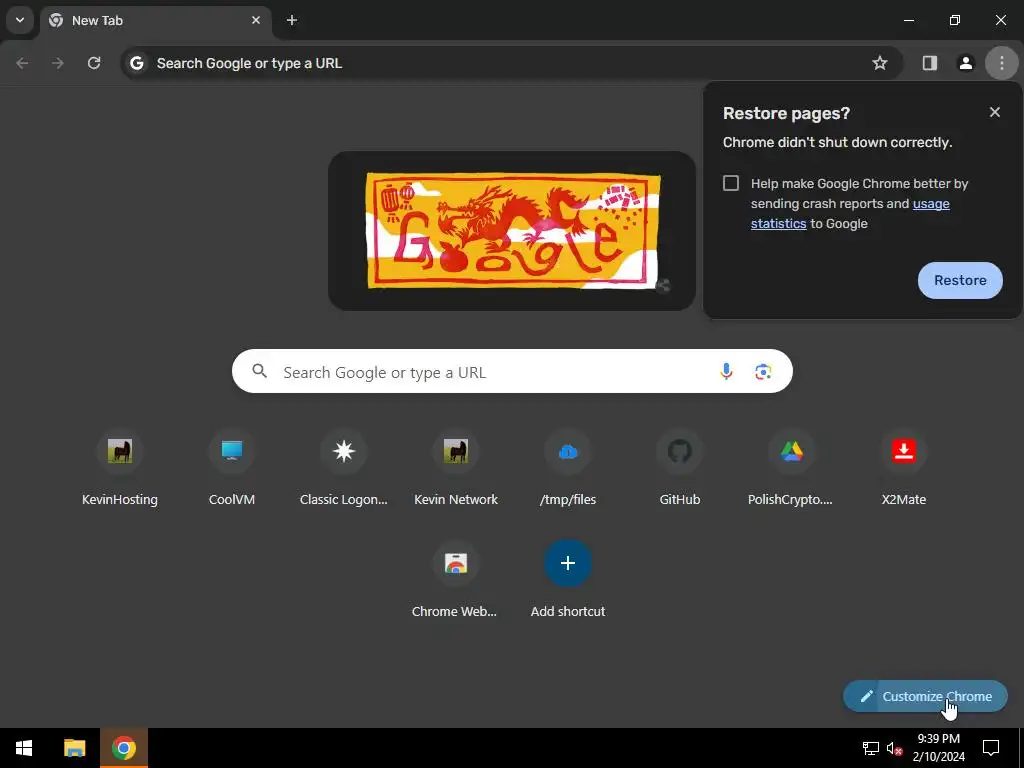Open network status in system tray
The width and height of the screenshot is (1024, 768).
coord(871,748)
